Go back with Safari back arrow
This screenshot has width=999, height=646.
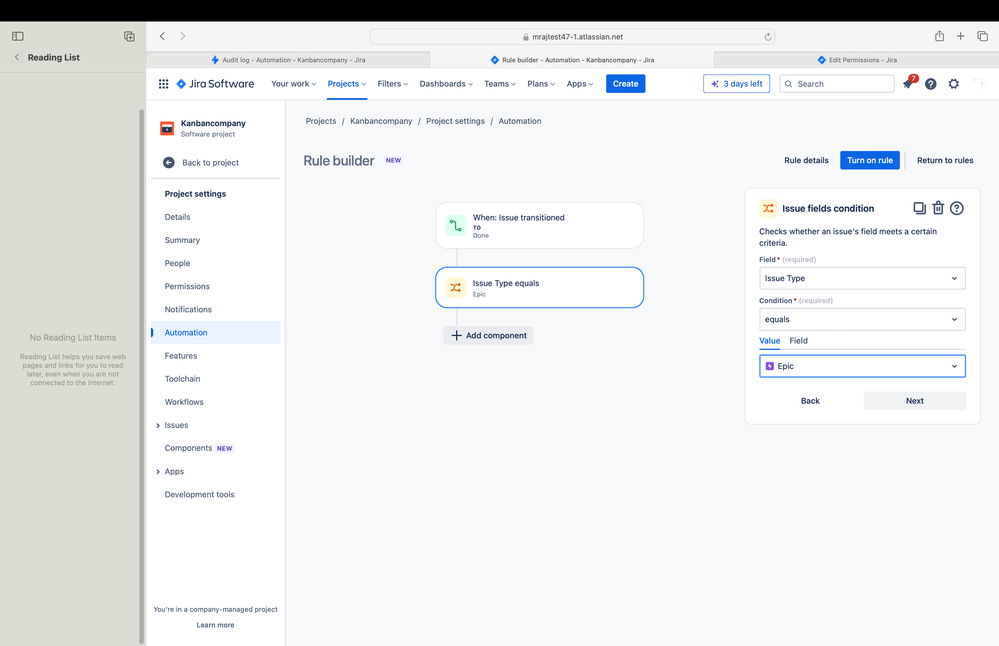tap(162, 36)
